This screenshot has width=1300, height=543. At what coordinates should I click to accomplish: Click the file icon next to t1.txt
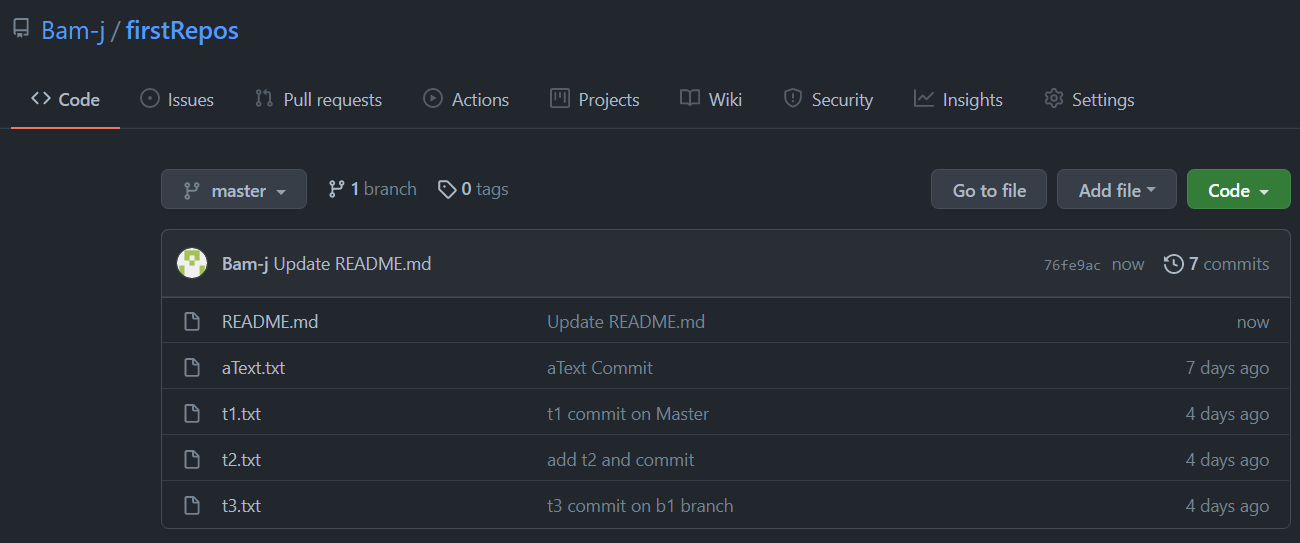192,414
